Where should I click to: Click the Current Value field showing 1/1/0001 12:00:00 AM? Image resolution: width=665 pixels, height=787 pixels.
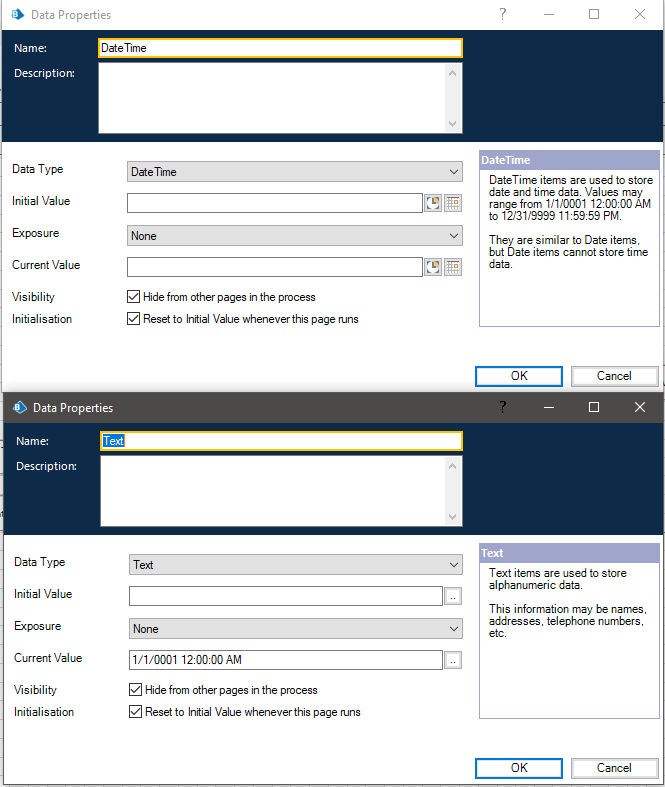point(286,660)
